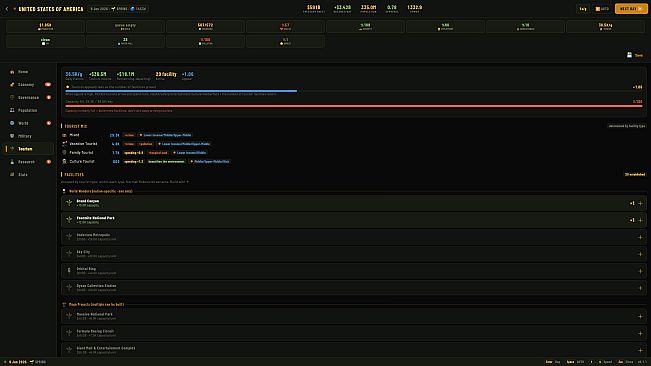
Task: Add one Grand Canyon facility with plus
Action: tap(640, 203)
